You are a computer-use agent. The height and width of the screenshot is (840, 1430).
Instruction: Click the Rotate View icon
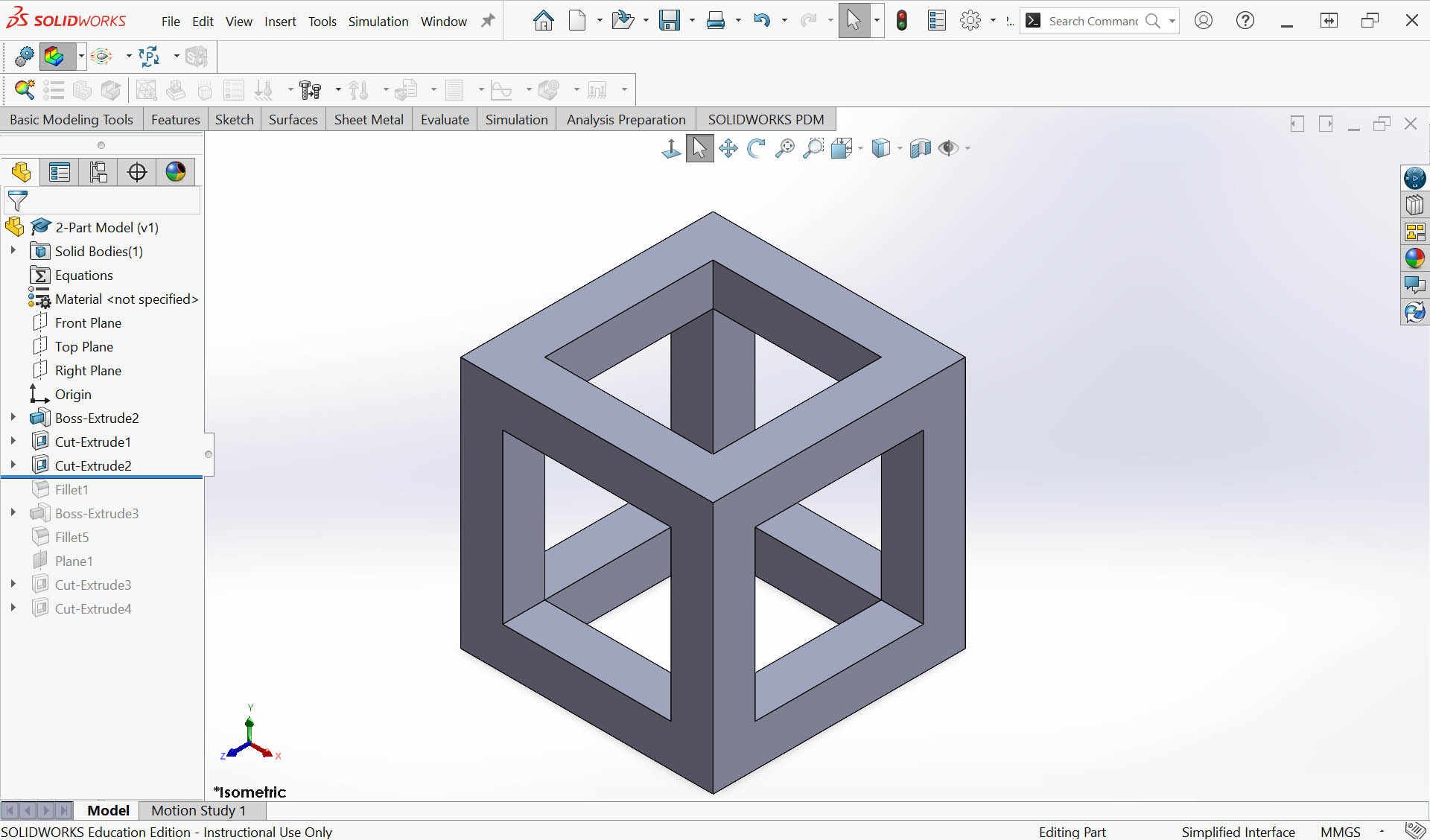(x=756, y=148)
